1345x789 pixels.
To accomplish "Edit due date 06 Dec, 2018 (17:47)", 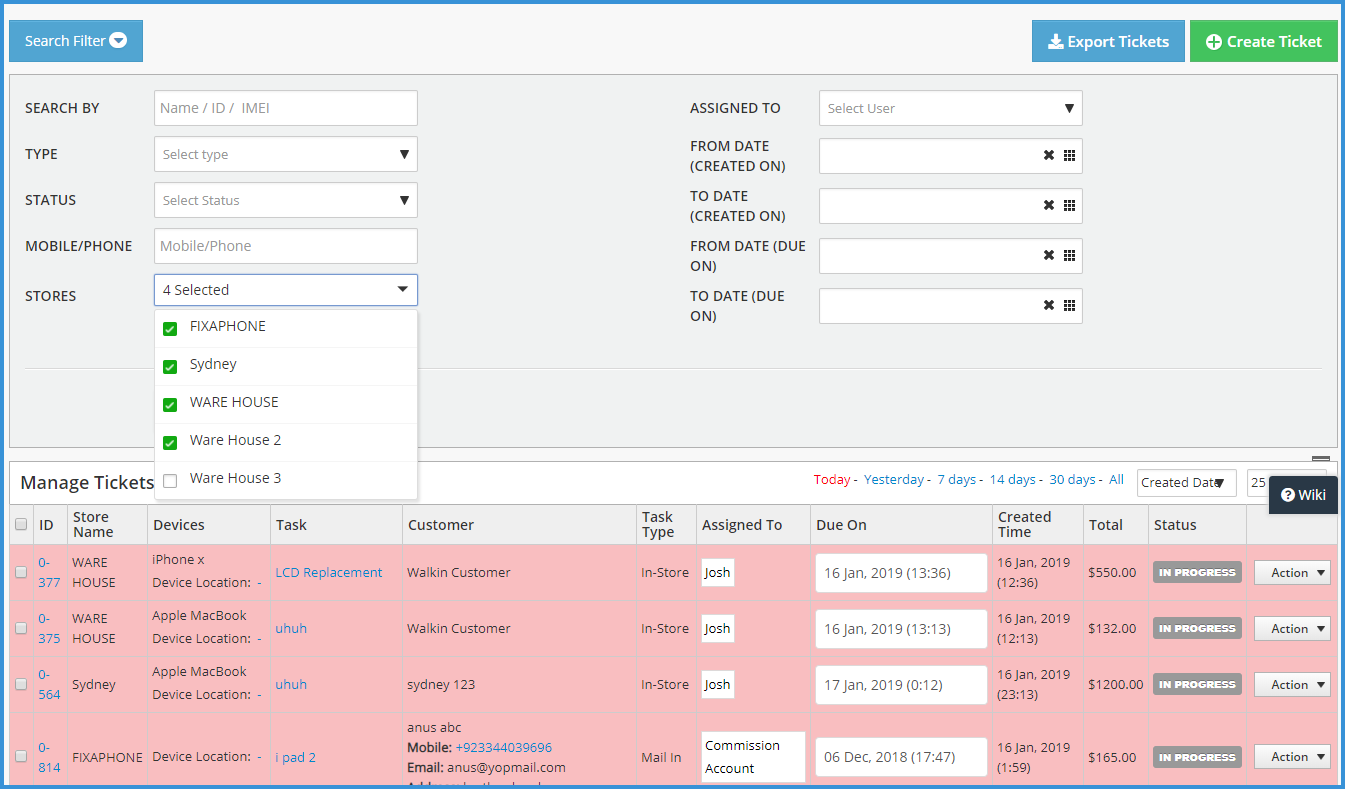I will point(901,757).
